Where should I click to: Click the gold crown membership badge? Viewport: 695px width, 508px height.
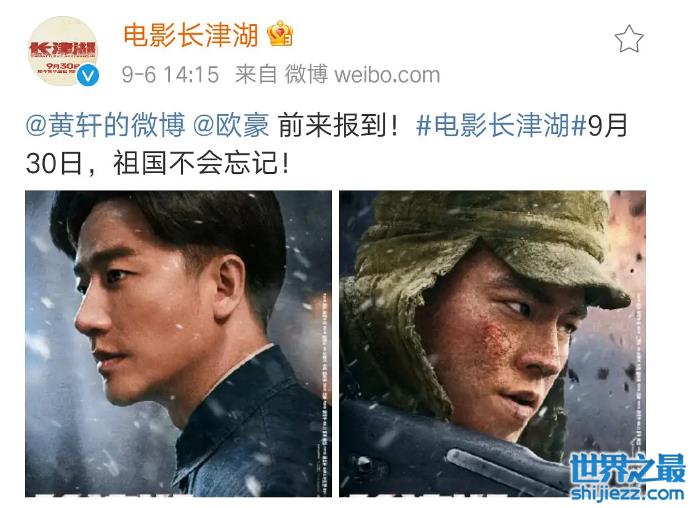coord(280,34)
